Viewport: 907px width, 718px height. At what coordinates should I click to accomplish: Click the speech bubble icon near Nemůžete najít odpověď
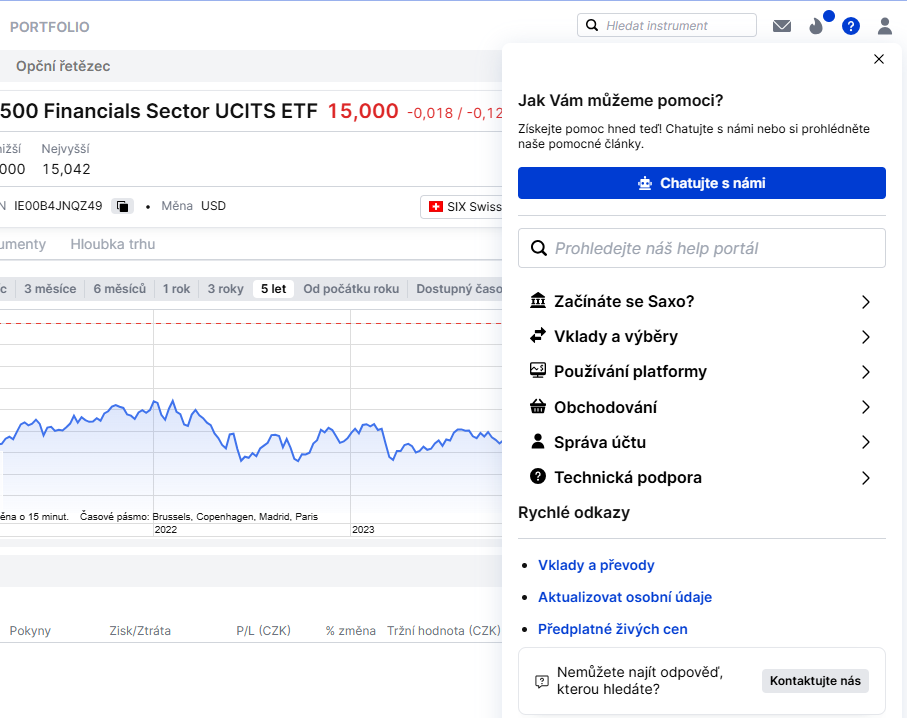(541, 681)
